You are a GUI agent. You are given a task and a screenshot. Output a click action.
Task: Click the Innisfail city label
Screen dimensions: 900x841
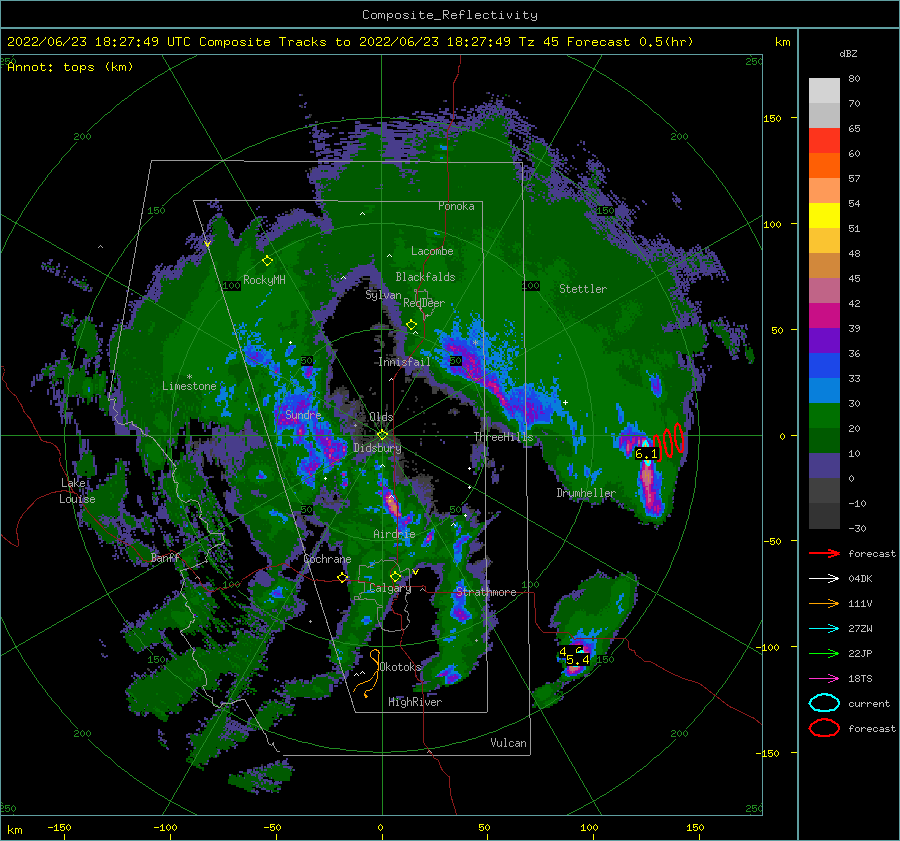click(x=404, y=362)
